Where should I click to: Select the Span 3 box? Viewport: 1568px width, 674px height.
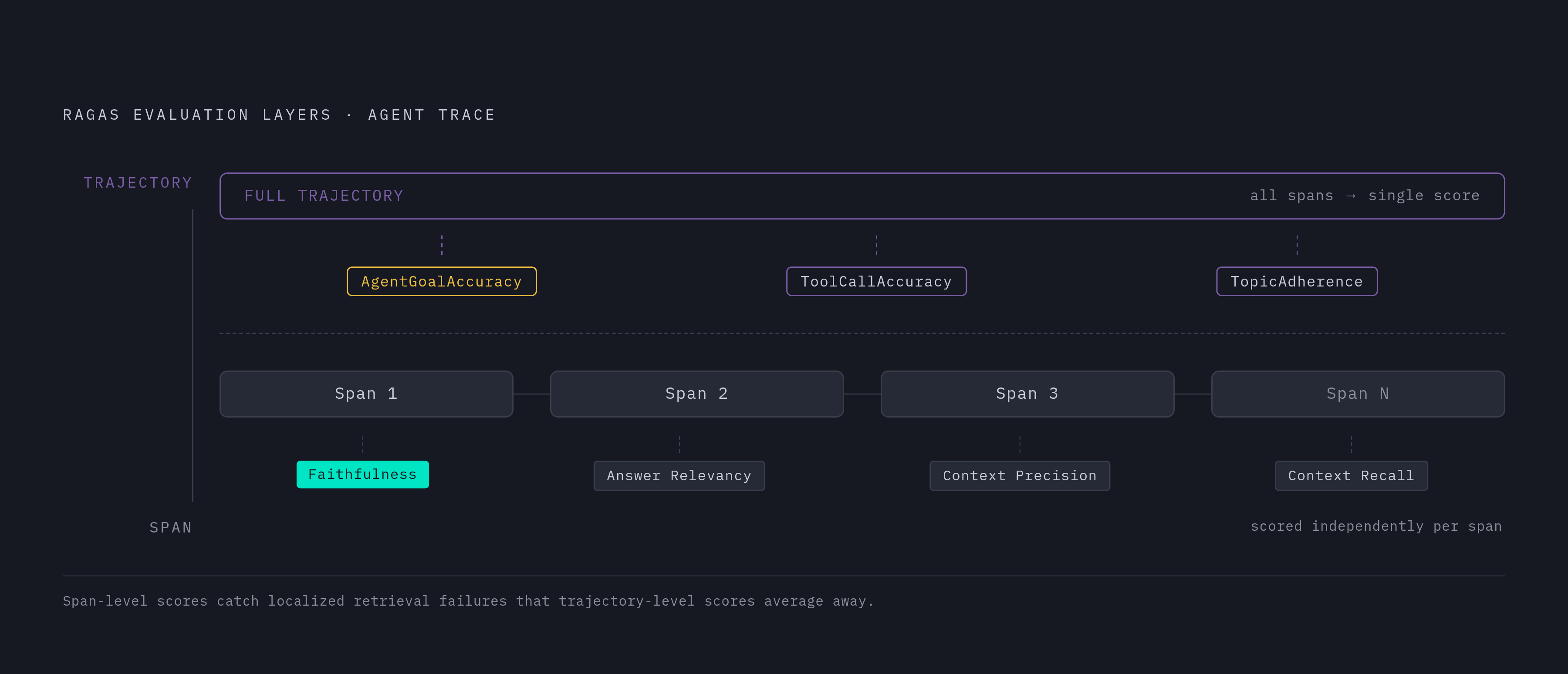tap(1027, 394)
